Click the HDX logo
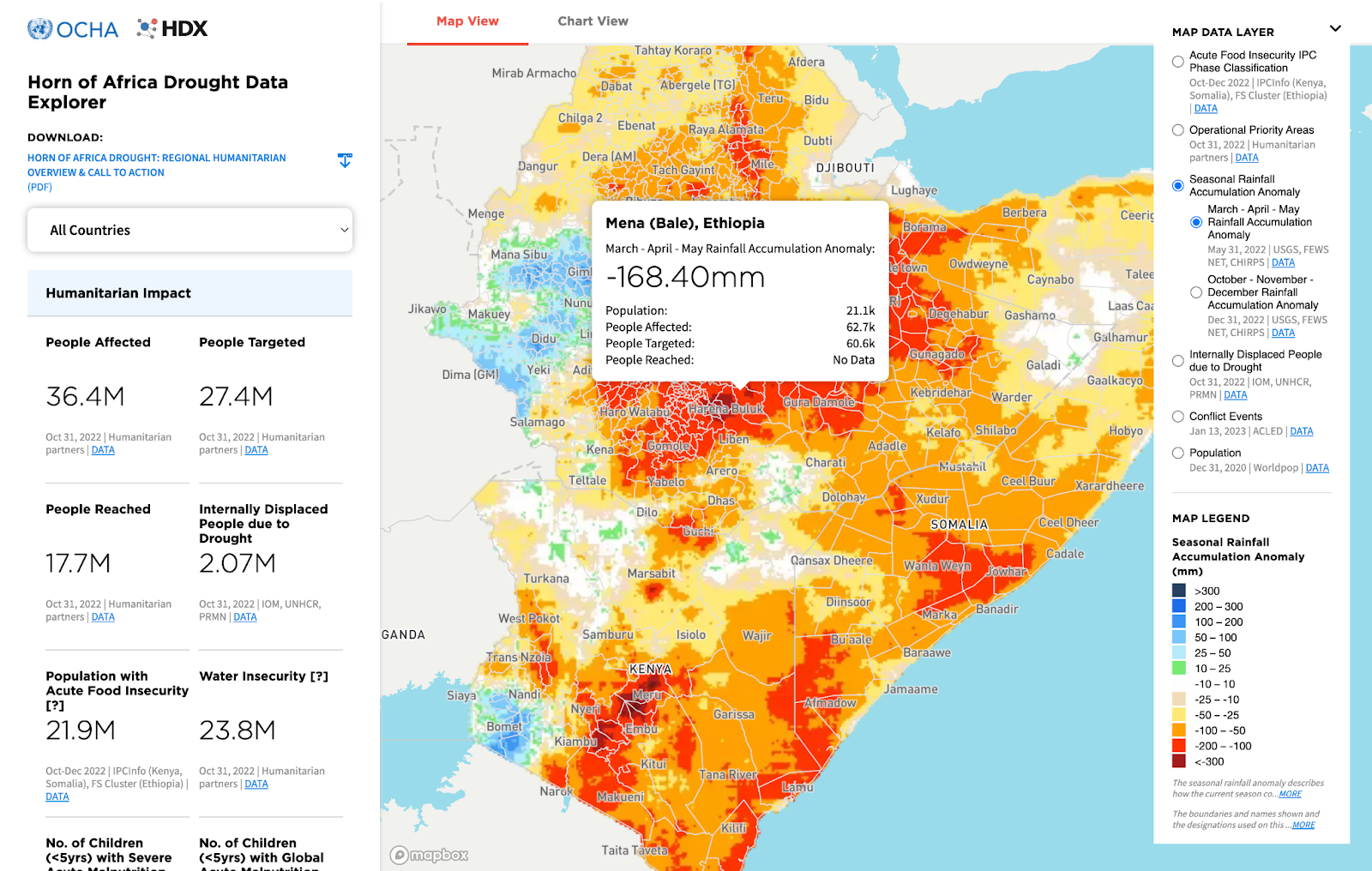1372x871 pixels. tap(170, 28)
